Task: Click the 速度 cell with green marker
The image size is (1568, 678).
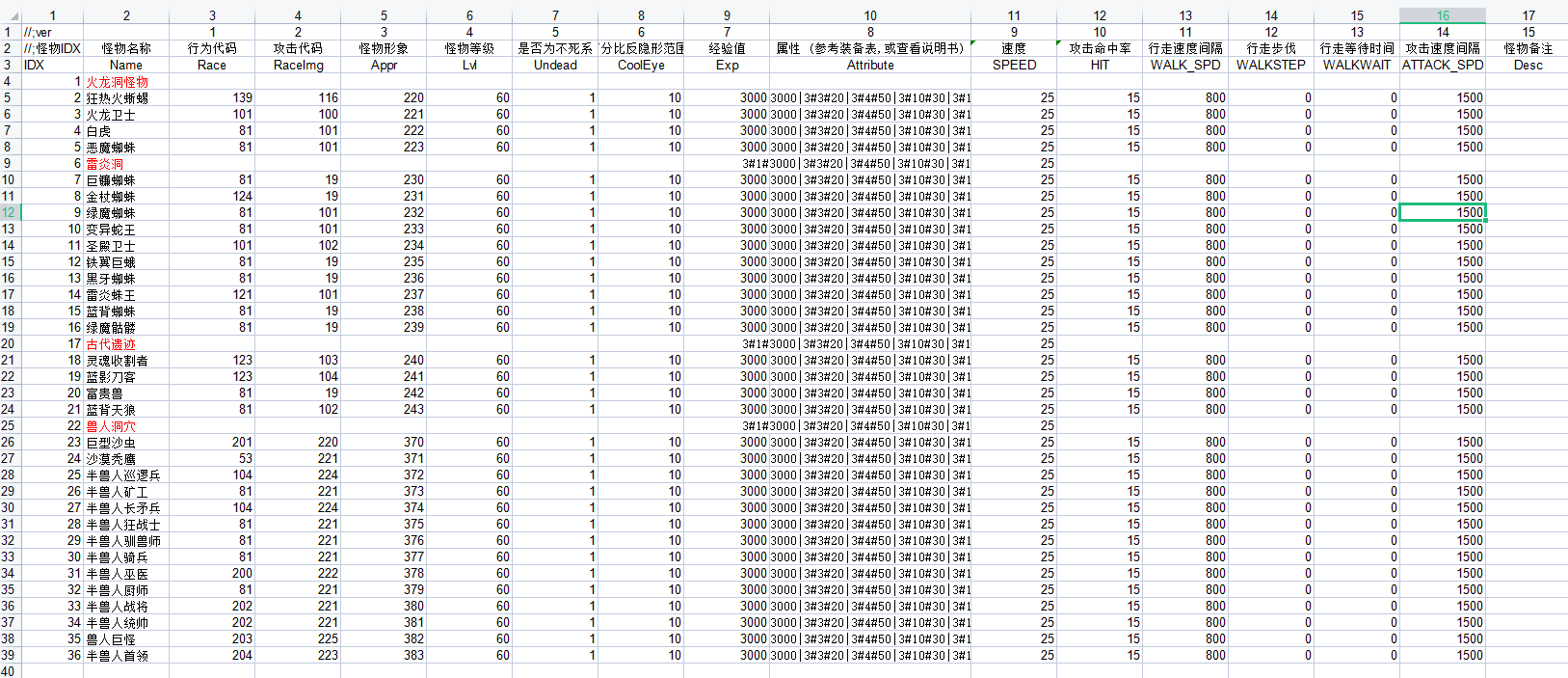Action: click(1014, 48)
